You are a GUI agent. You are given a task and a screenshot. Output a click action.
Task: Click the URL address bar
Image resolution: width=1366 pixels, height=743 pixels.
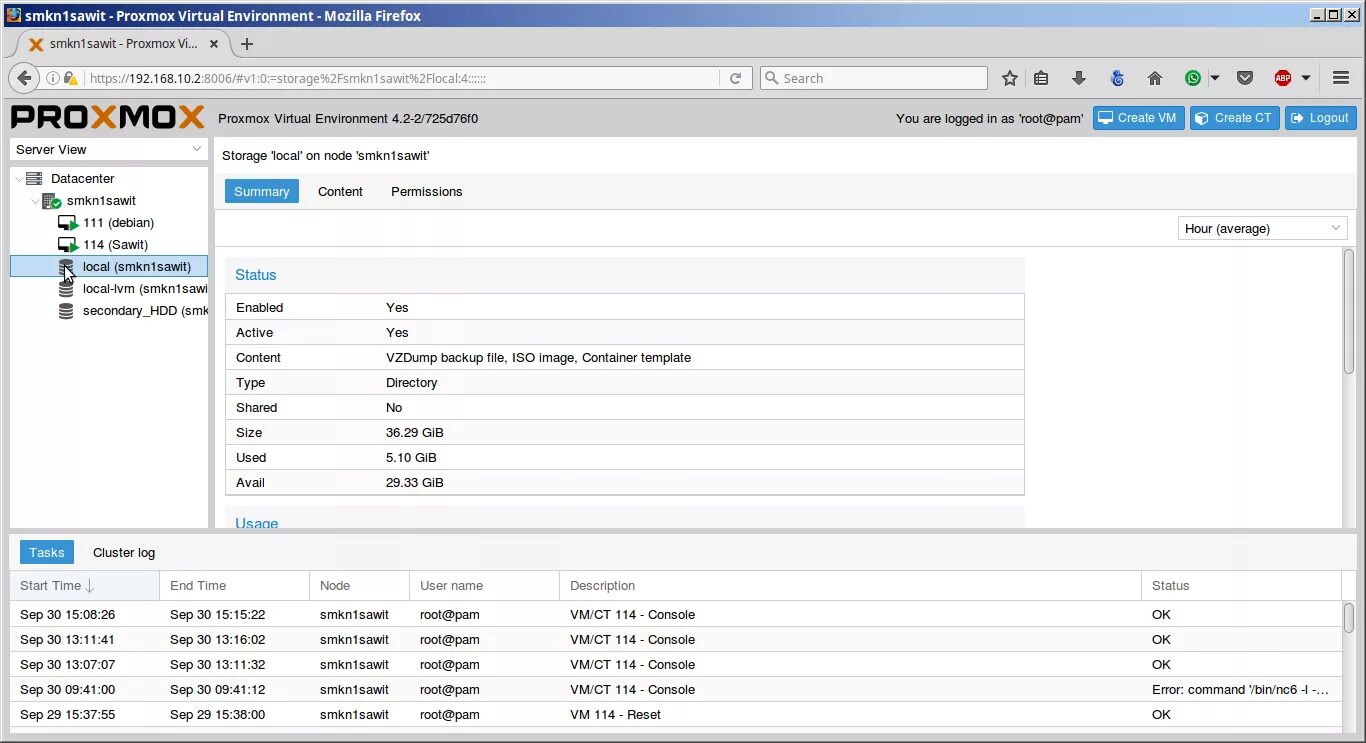pos(400,78)
